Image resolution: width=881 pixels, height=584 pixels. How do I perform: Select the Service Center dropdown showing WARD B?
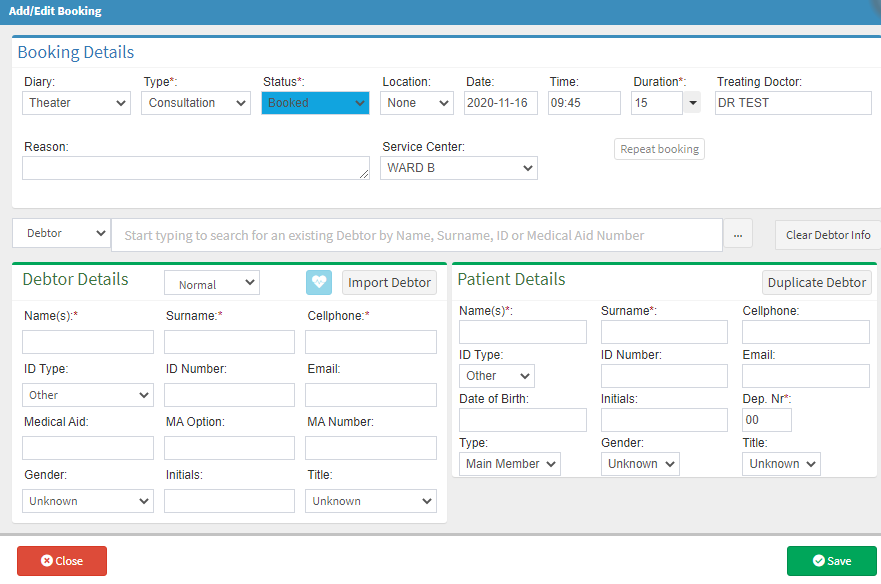pyautogui.click(x=459, y=168)
